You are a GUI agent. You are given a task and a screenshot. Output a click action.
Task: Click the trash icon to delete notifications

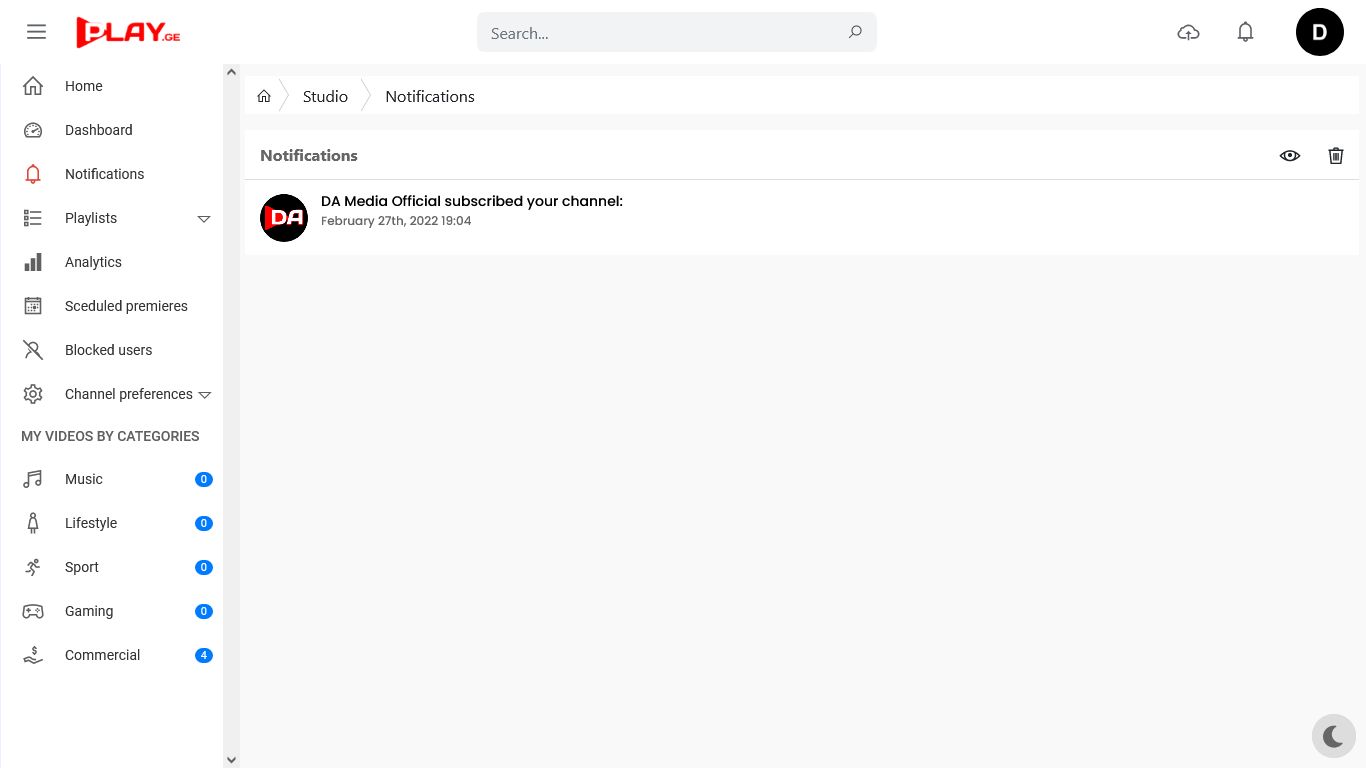point(1336,156)
